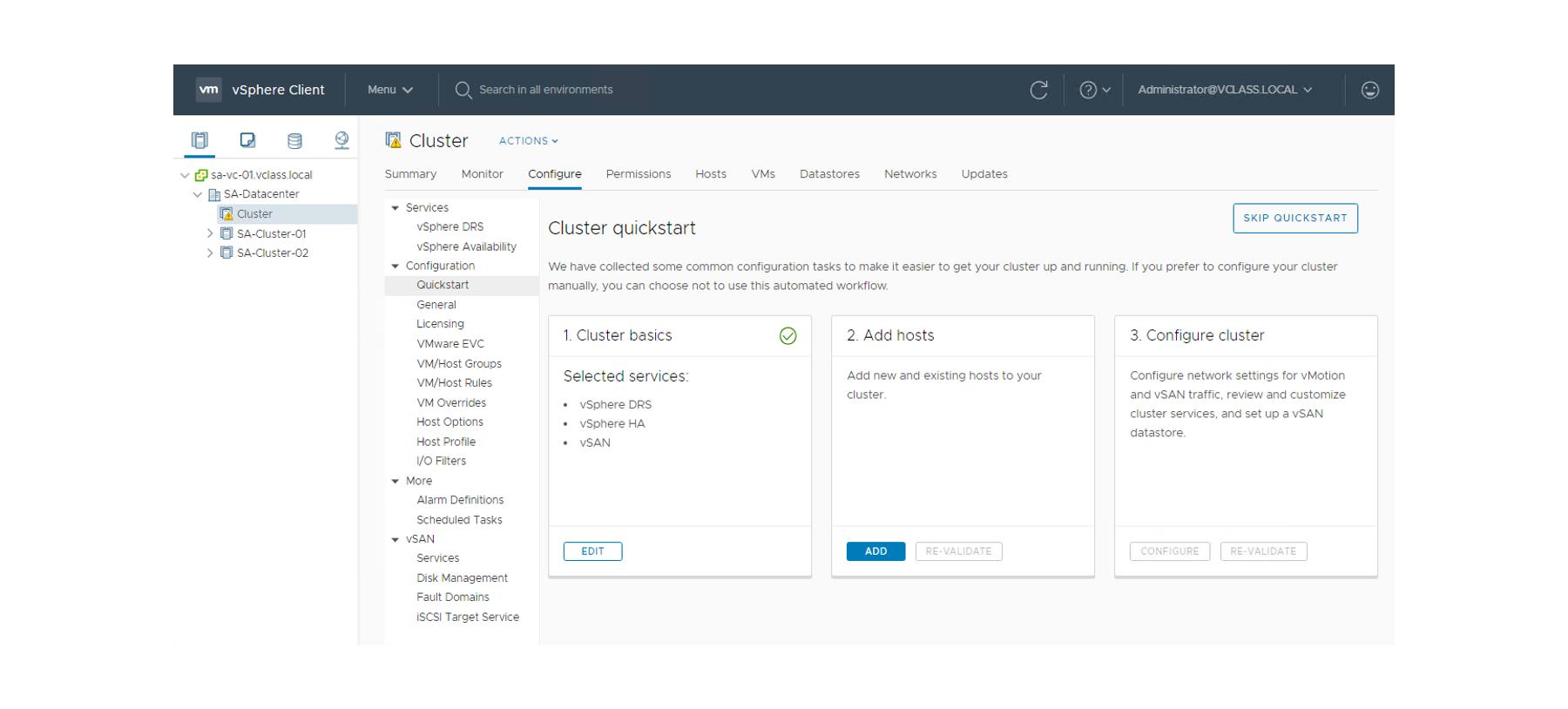This screenshot has width=1568, height=709.
Task: Click RE-VALIDATE on Configure cluster card
Action: click(1264, 551)
